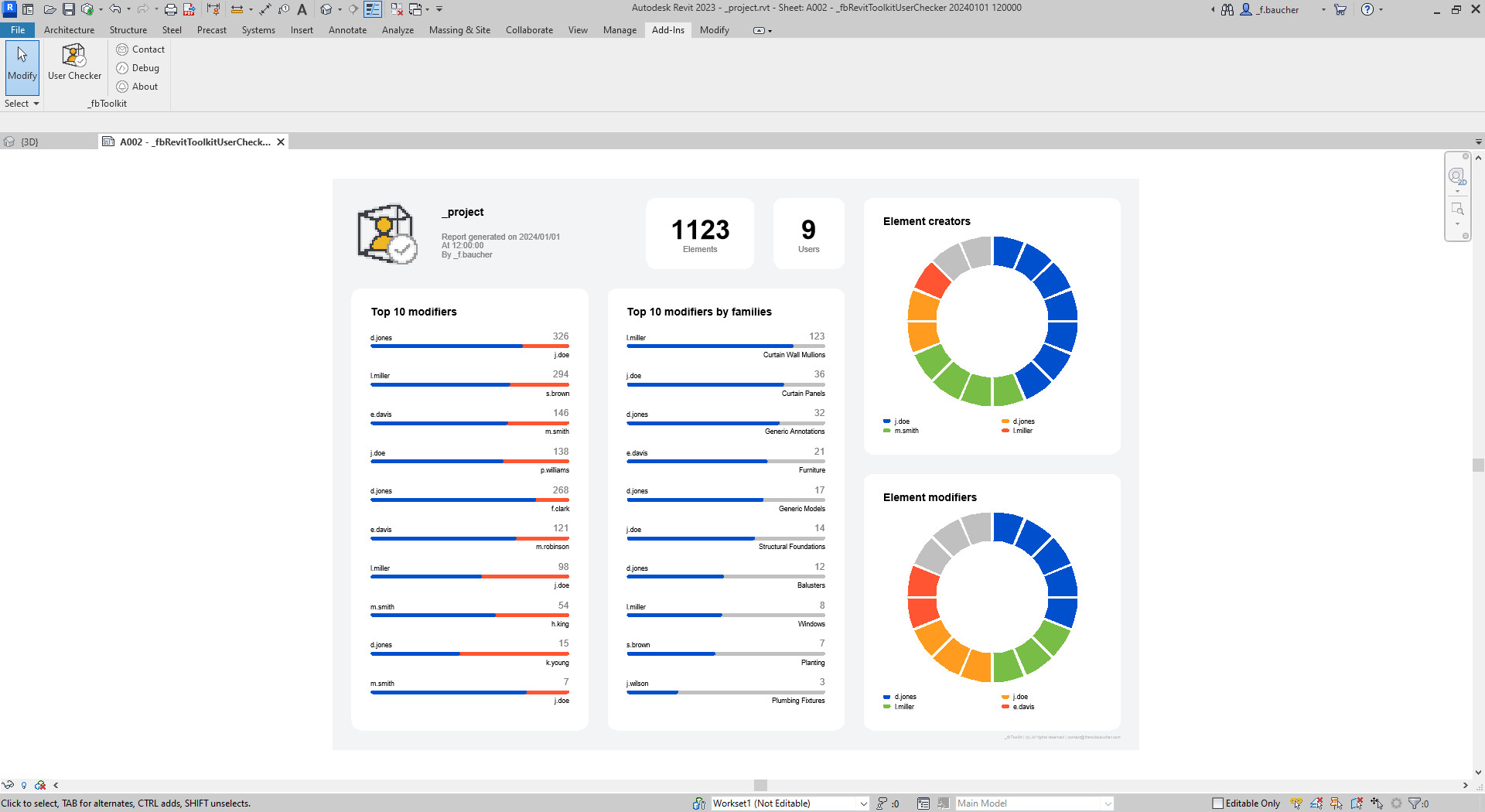The height and width of the screenshot is (812, 1485).
Task: Click the binoculars search icon
Action: coord(1227,9)
